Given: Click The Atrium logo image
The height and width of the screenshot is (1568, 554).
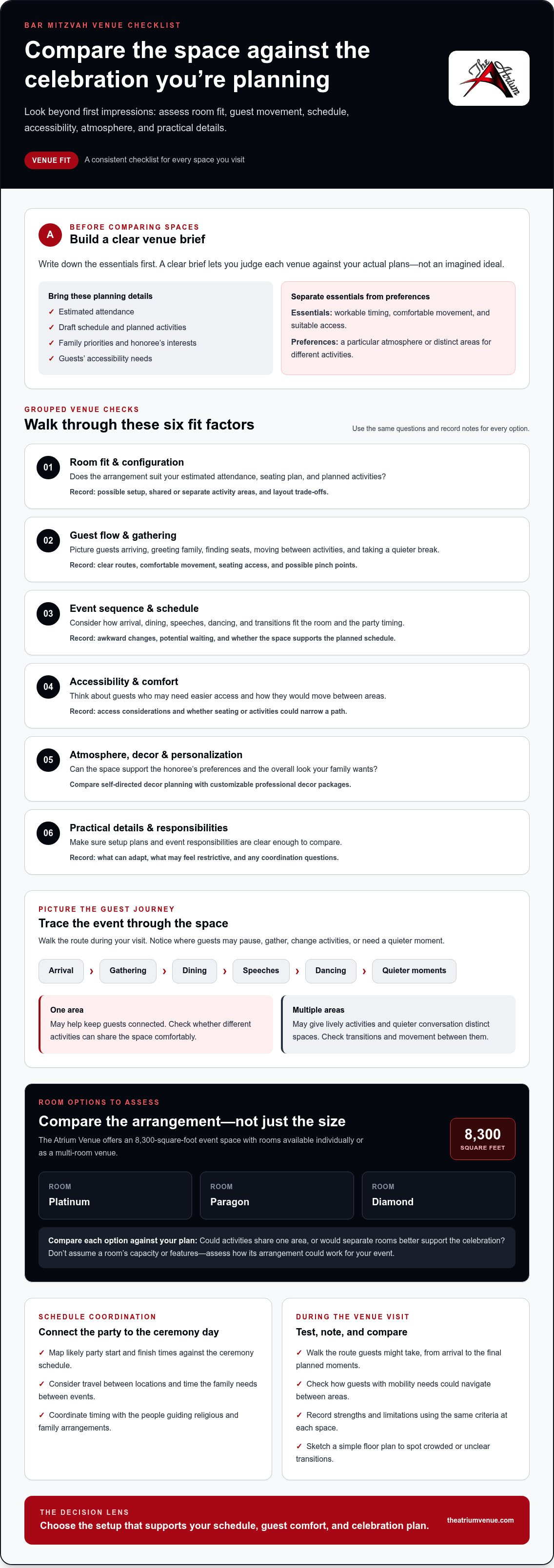Looking at the screenshot, I should point(489,78).
